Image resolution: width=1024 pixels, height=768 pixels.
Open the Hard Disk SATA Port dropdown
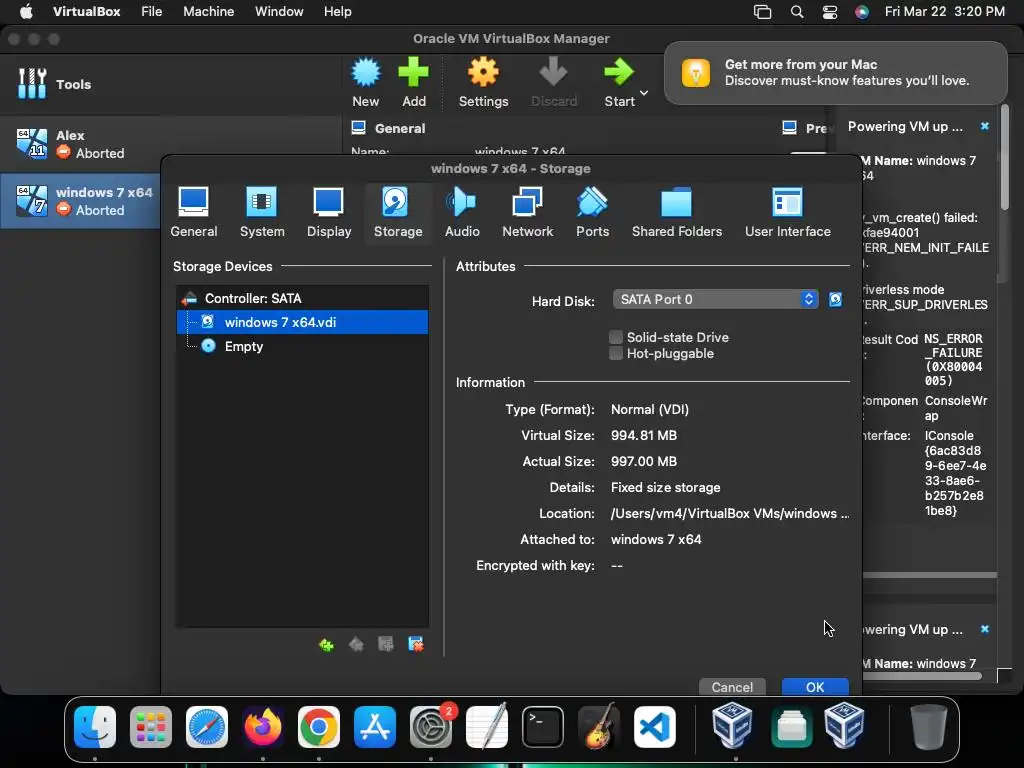click(x=715, y=299)
